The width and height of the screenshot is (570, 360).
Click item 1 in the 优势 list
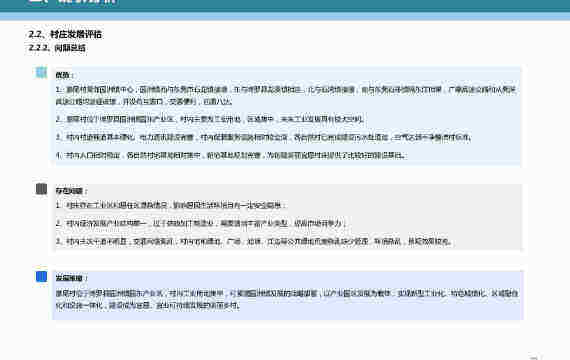[x=286, y=95]
